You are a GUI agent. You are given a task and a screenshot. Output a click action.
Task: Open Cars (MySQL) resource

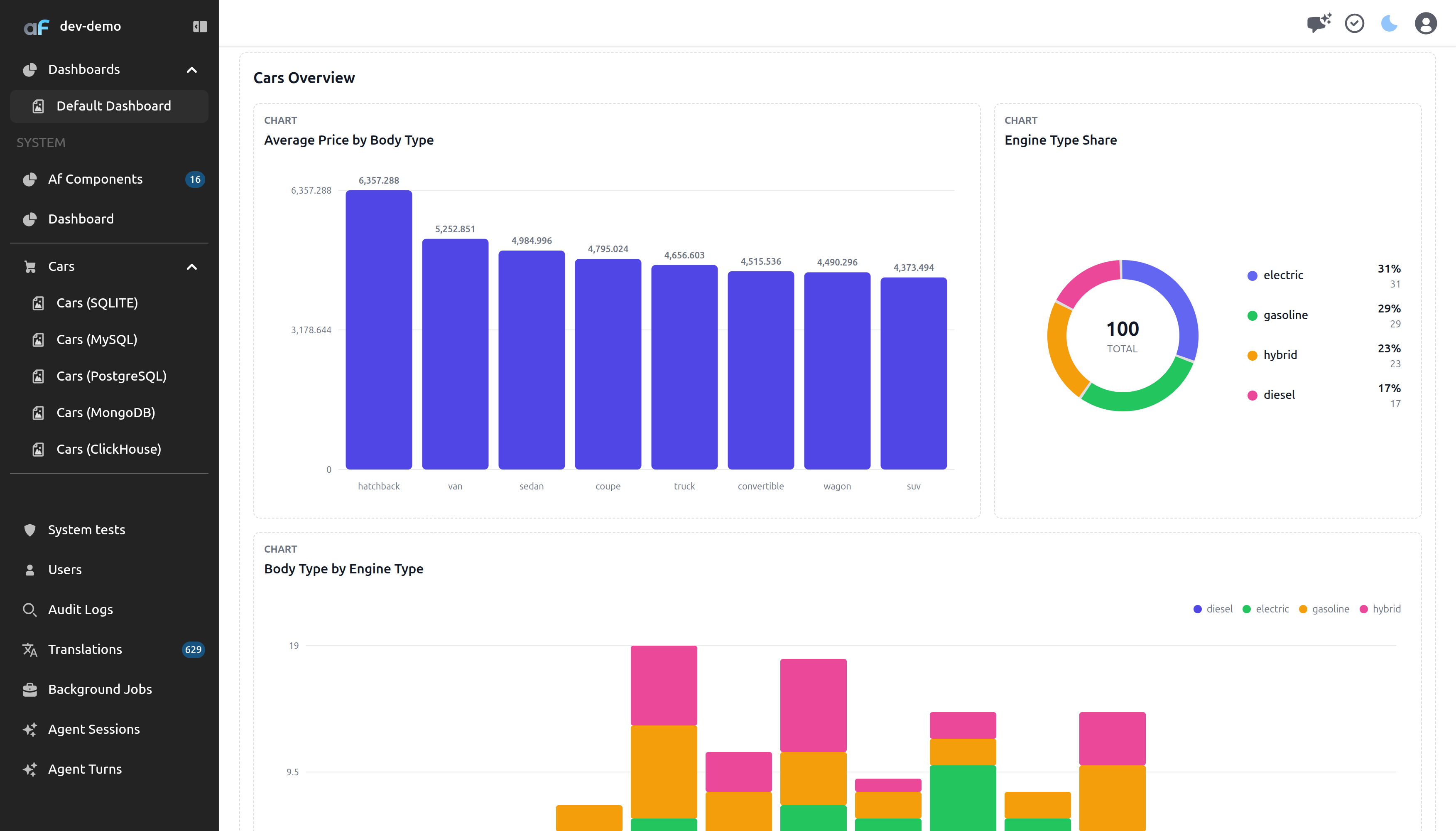click(109, 339)
